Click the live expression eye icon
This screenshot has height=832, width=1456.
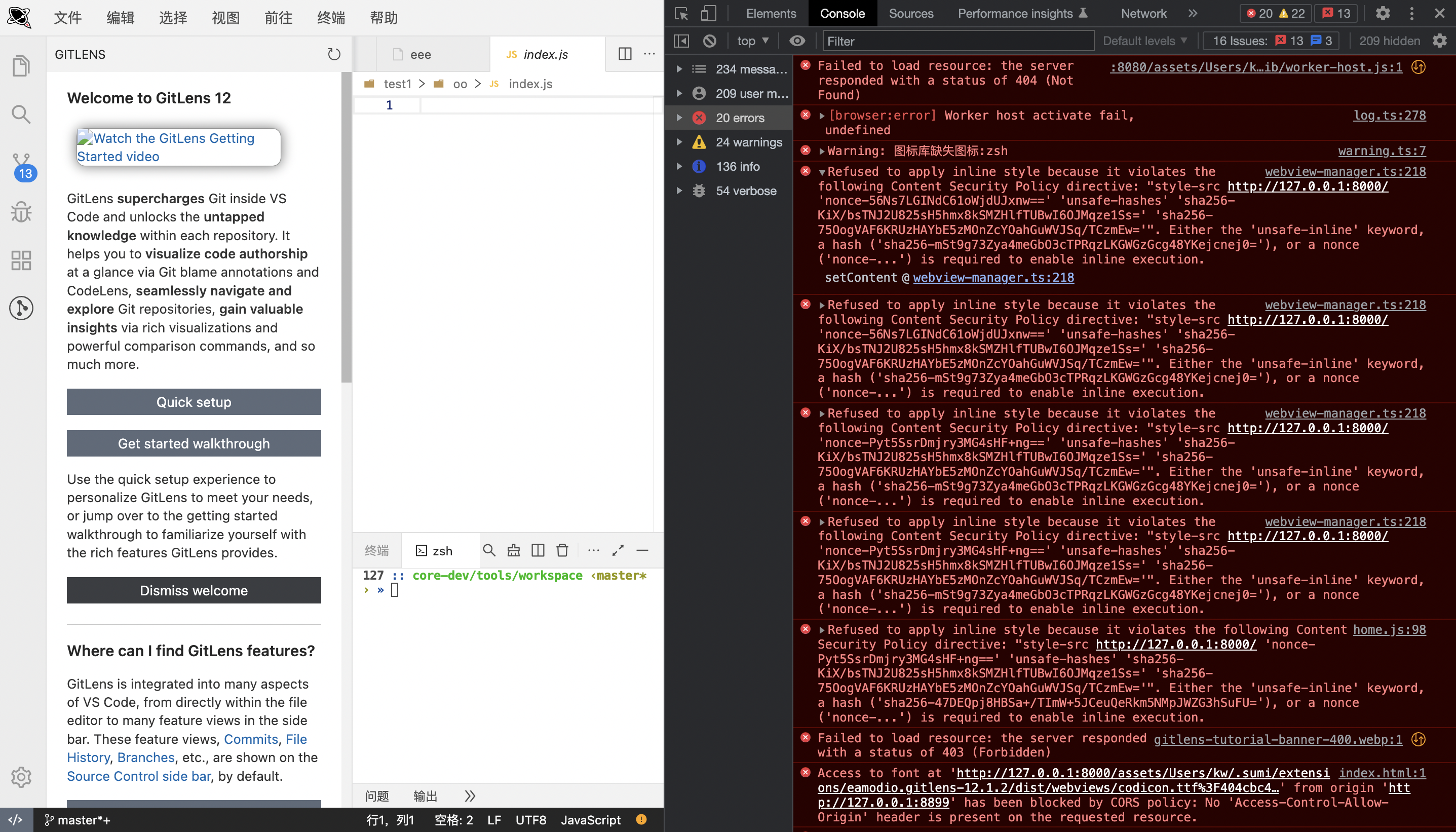point(797,41)
